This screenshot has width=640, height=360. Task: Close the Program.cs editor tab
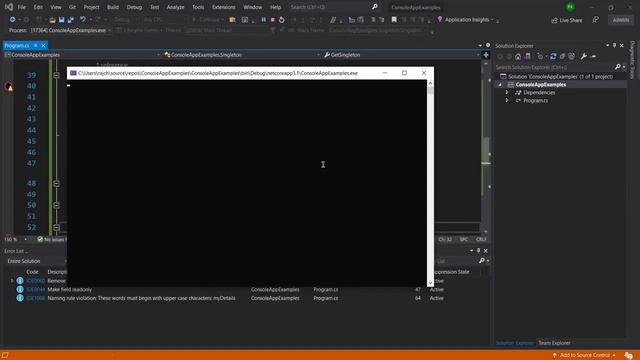tap(43, 45)
